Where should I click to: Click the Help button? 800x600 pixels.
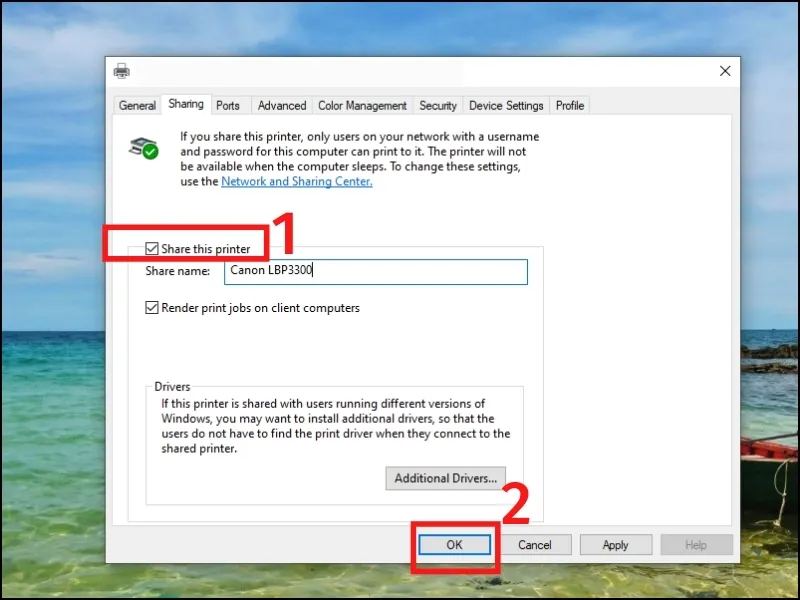(696, 545)
